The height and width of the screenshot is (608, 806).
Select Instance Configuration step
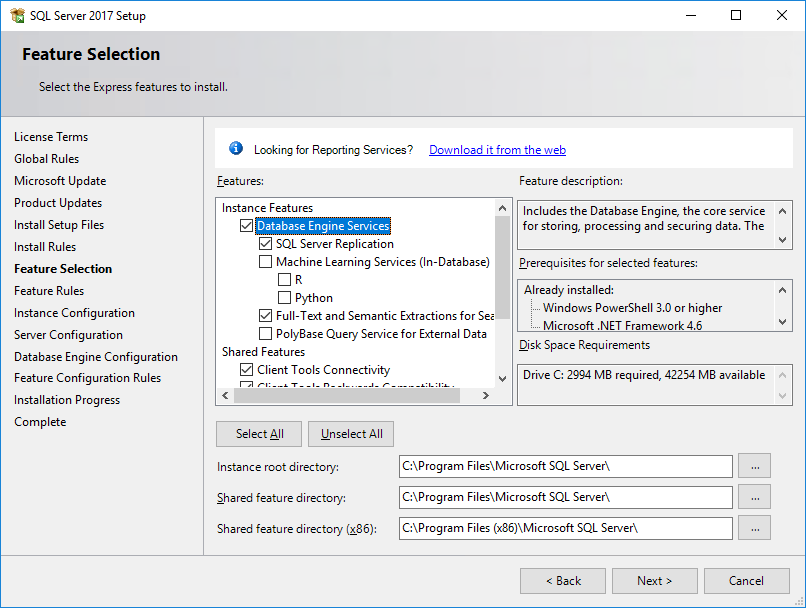tap(74, 313)
